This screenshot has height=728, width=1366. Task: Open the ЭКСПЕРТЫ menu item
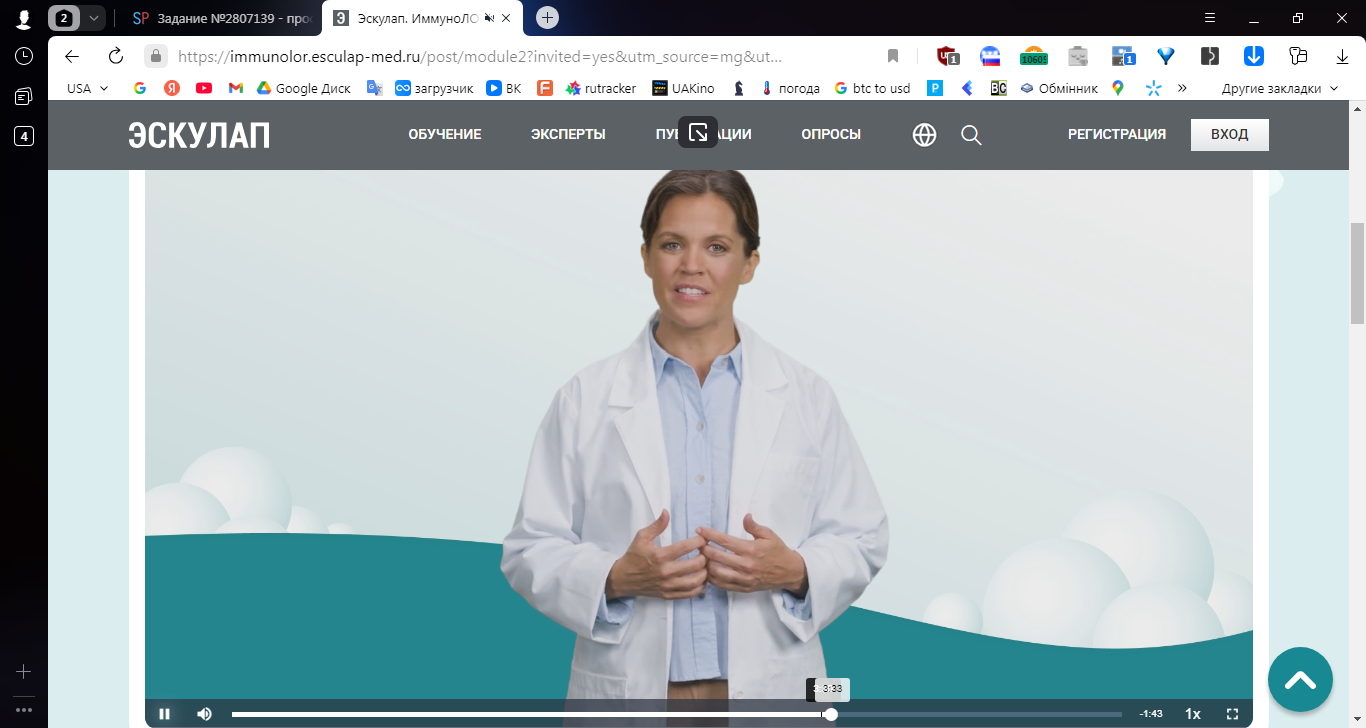click(x=568, y=134)
